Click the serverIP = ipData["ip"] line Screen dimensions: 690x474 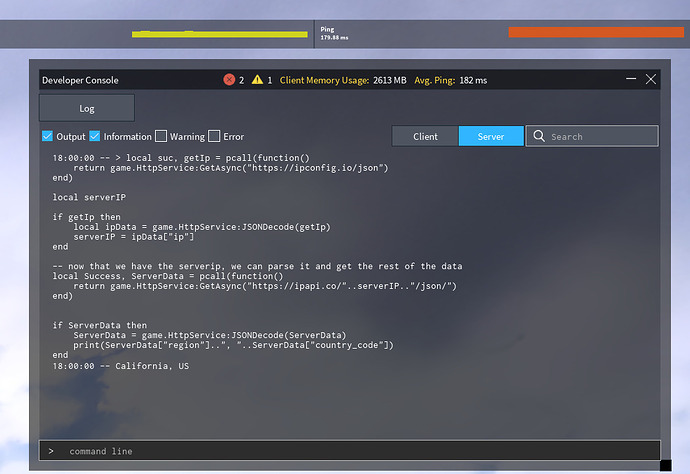(x=133, y=237)
